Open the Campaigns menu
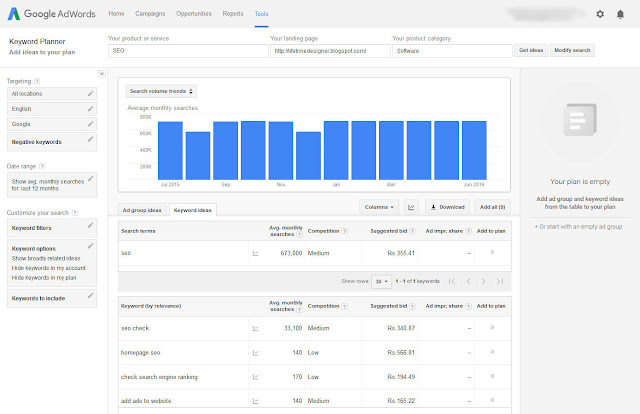This screenshot has width=640, height=414. pos(150,13)
